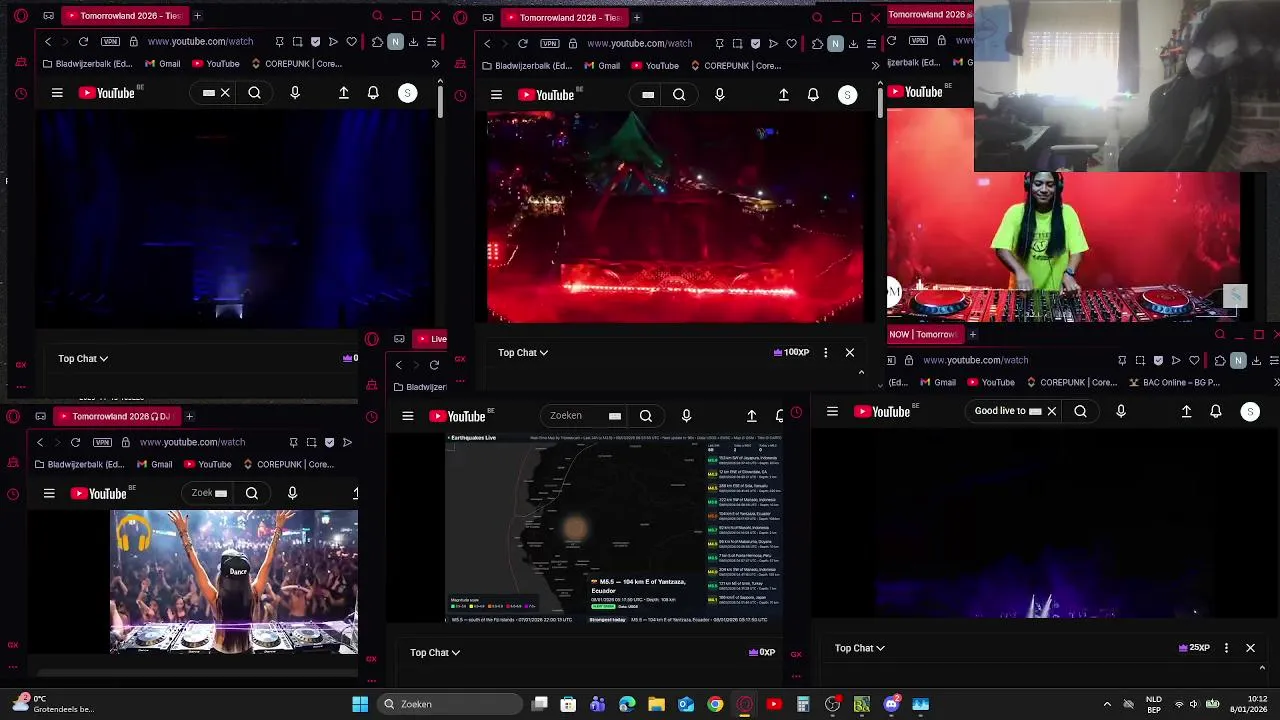Toggle heart bookmark in bottom-right window
Viewport: 1280px width, 720px height.
[1194, 360]
